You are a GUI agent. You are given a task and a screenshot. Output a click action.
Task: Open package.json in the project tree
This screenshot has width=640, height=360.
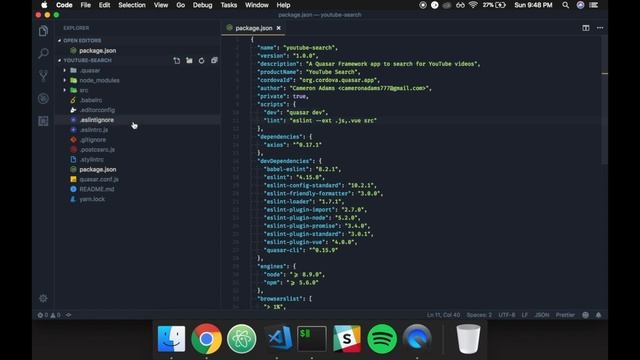pyautogui.click(x=98, y=169)
